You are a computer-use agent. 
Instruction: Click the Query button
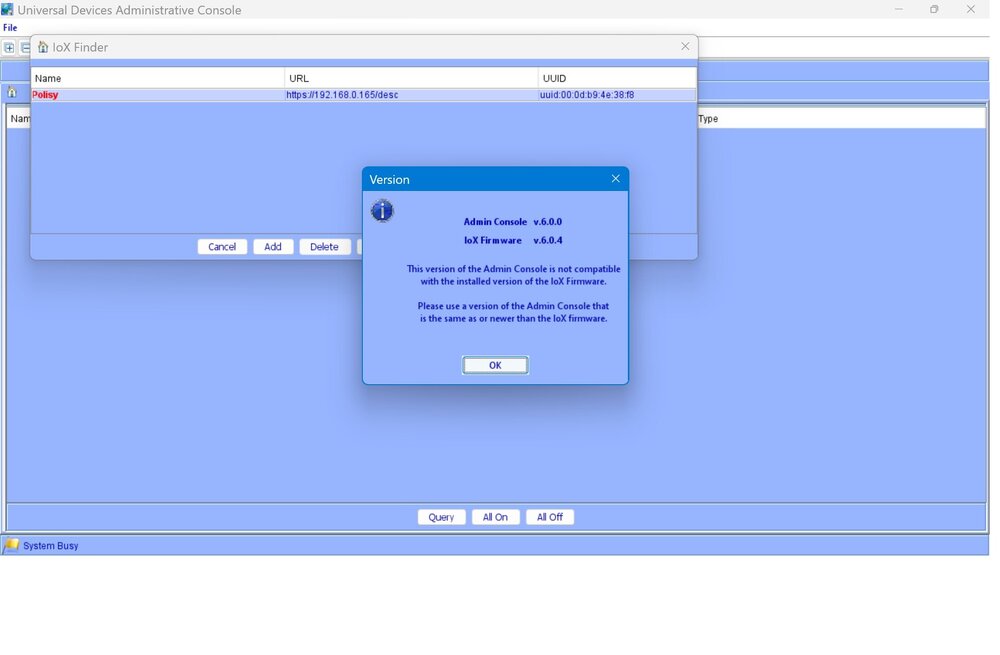coord(441,517)
